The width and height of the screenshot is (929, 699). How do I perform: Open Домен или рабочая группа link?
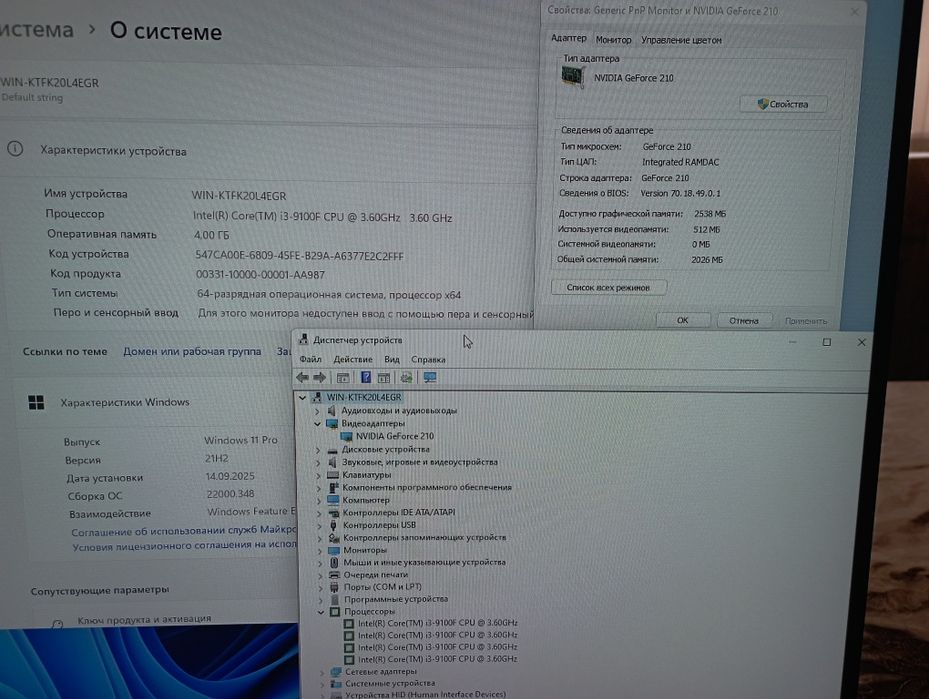pyautogui.click(x=192, y=351)
